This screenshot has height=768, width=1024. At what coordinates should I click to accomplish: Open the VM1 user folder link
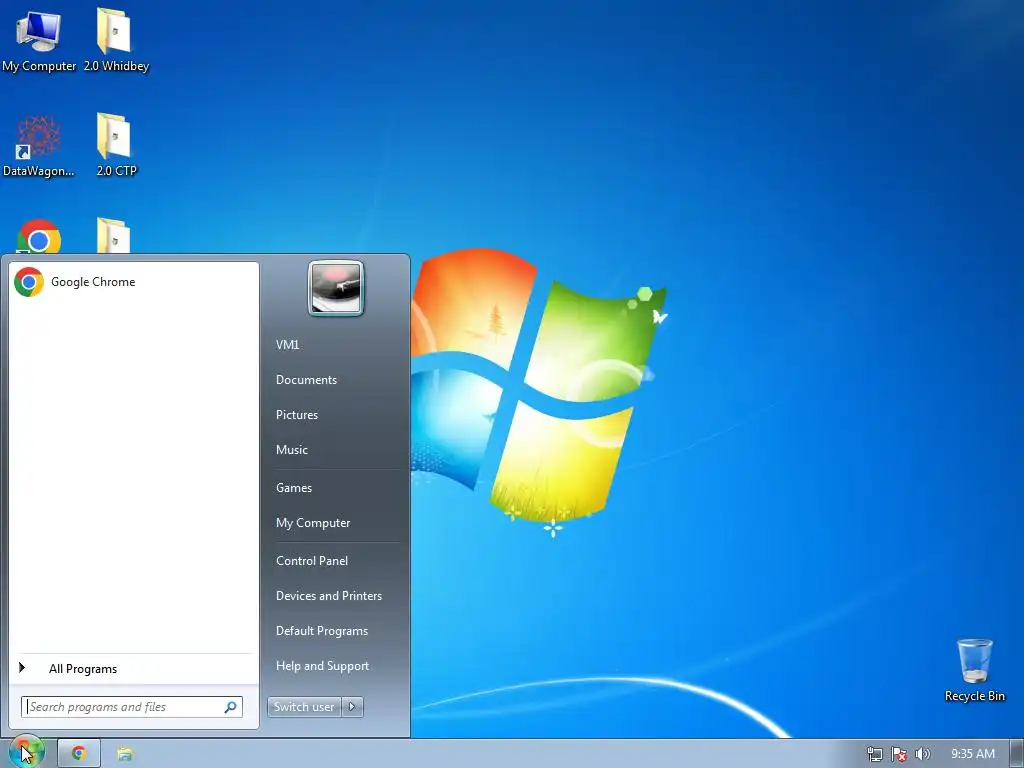point(287,345)
